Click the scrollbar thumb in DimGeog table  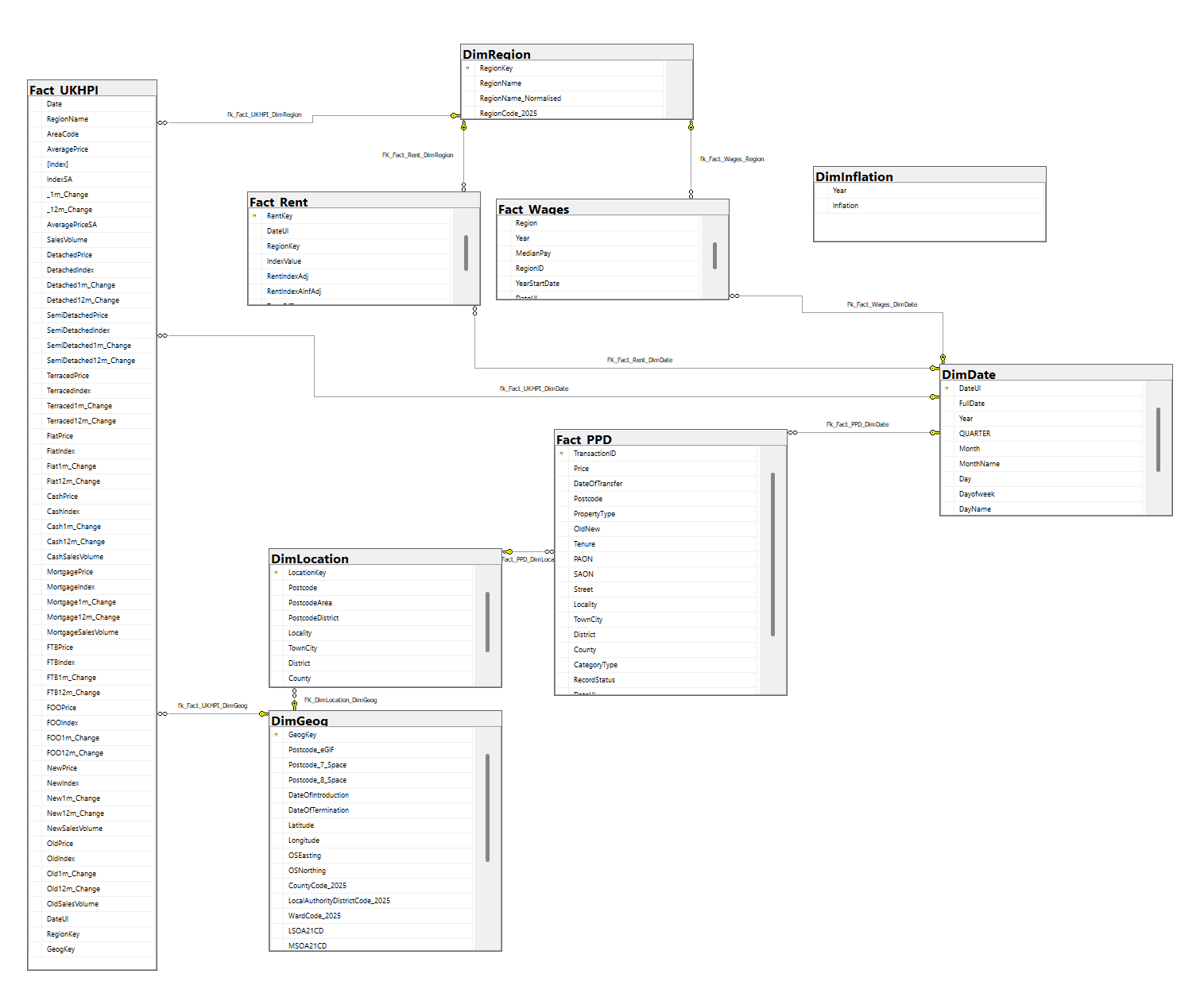tap(487, 807)
